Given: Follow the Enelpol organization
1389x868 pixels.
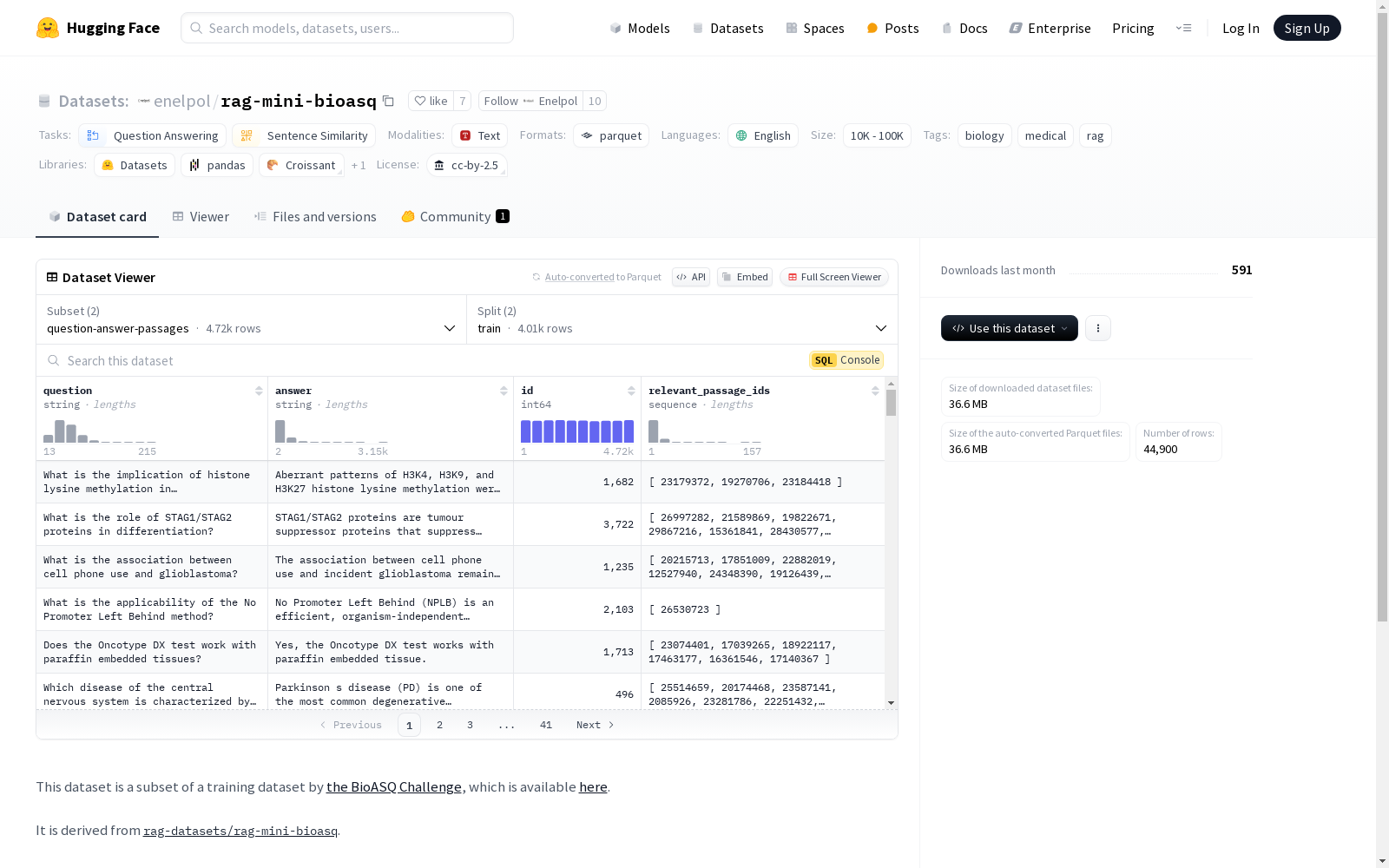Looking at the screenshot, I should [x=530, y=101].
